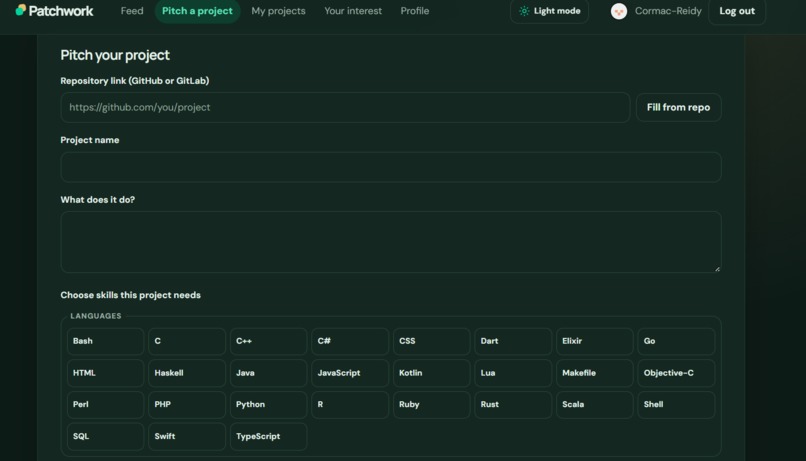Image resolution: width=806 pixels, height=461 pixels.
Task: Choose the Objective-C skill
Action: coord(676,373)
